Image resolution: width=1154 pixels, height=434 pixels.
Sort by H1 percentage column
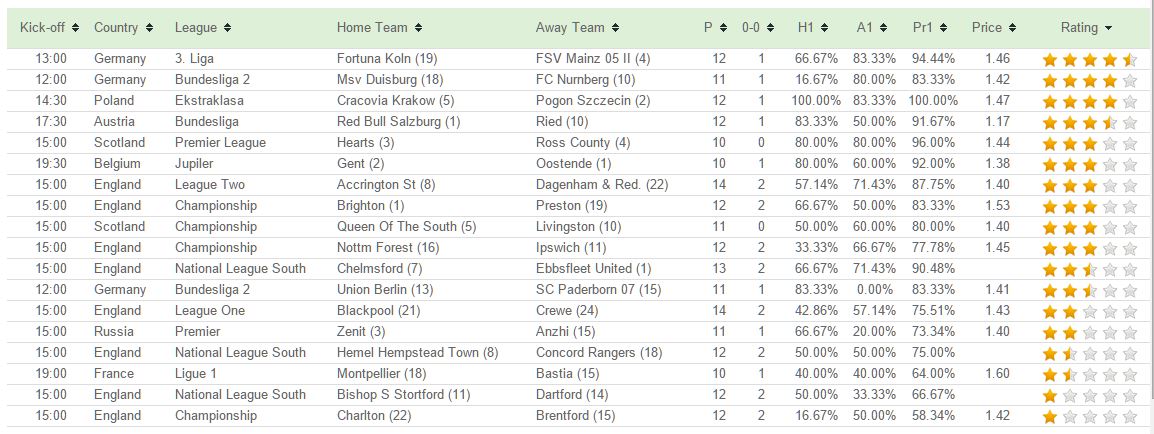(824, 28)
